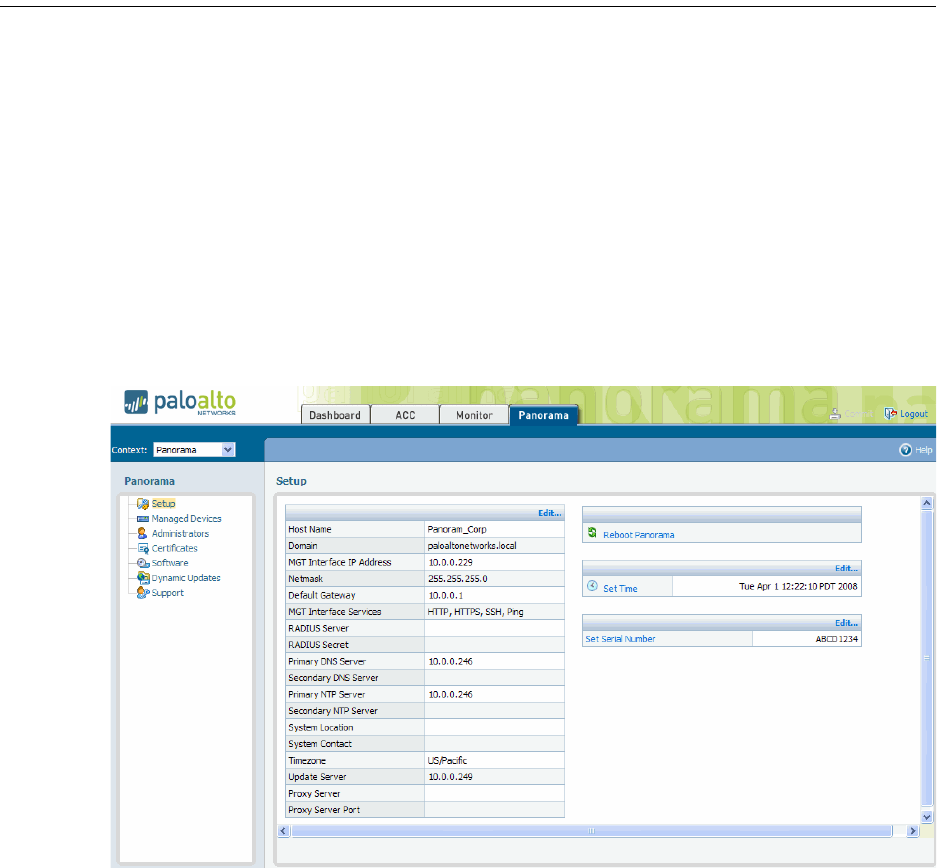Click the Administrators user icon
This screenshot has width=937, height=868.
[142, 533]
